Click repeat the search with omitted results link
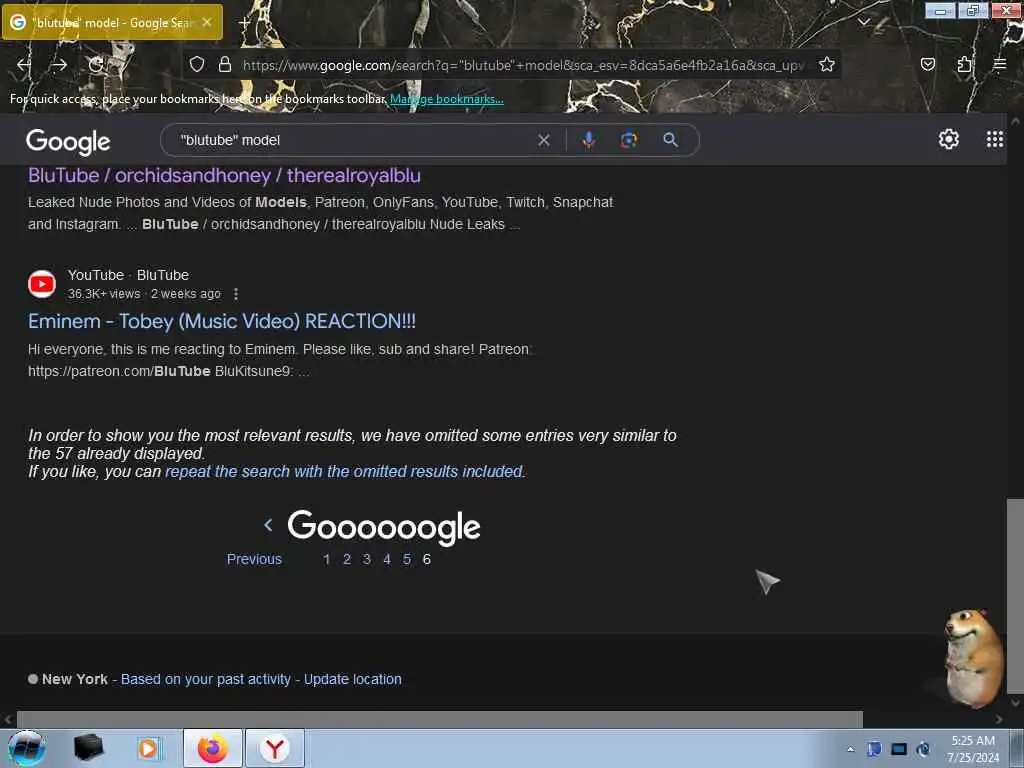 (344, 472)
